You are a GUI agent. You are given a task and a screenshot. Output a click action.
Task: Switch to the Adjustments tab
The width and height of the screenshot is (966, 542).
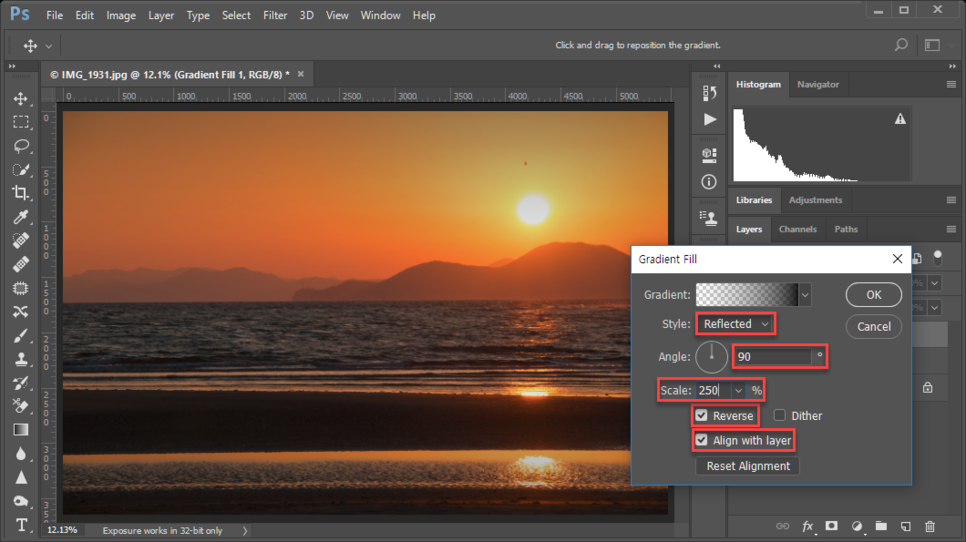(815, 200)
